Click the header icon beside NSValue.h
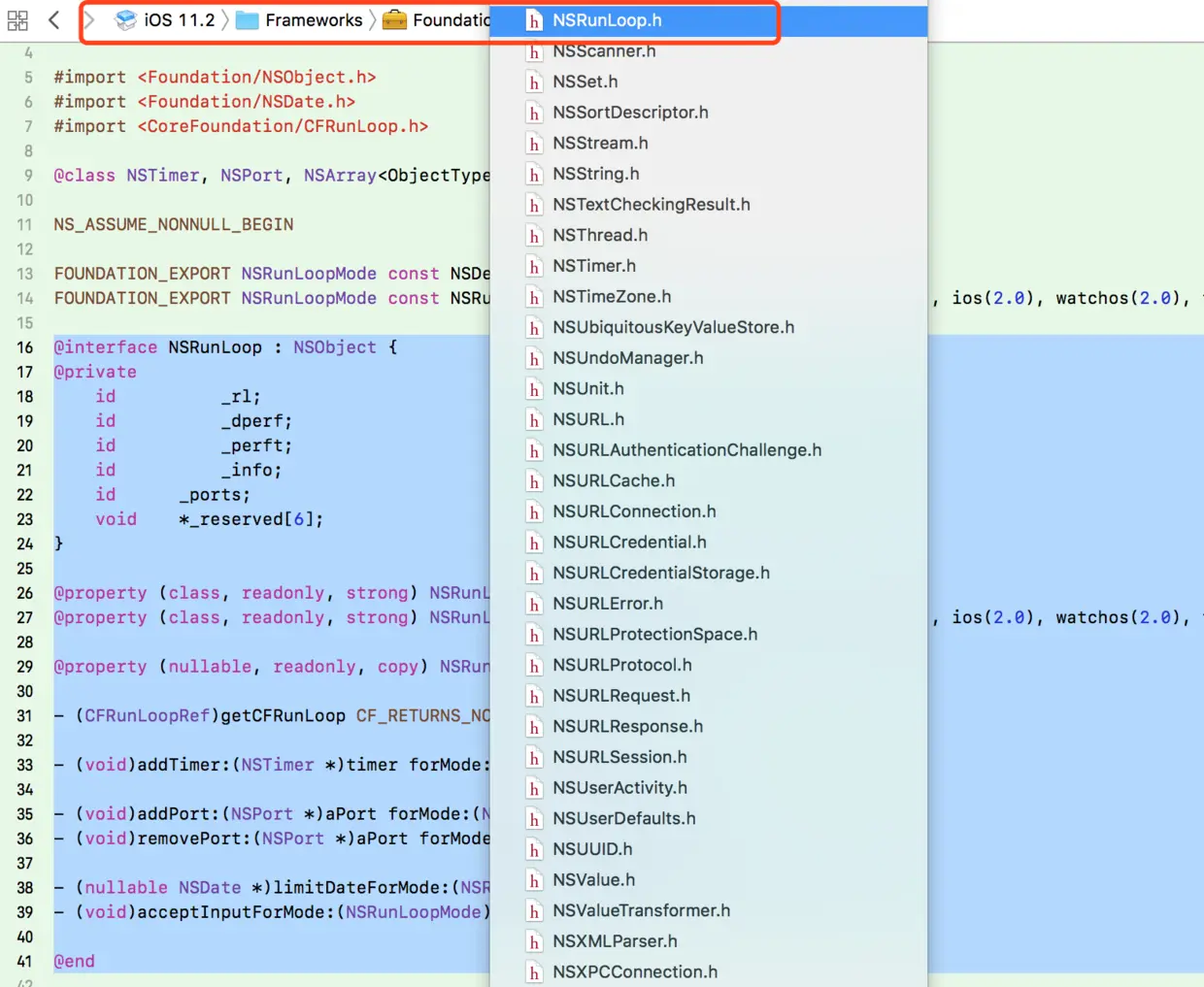 pyautogui.click(x=534, y=881)
